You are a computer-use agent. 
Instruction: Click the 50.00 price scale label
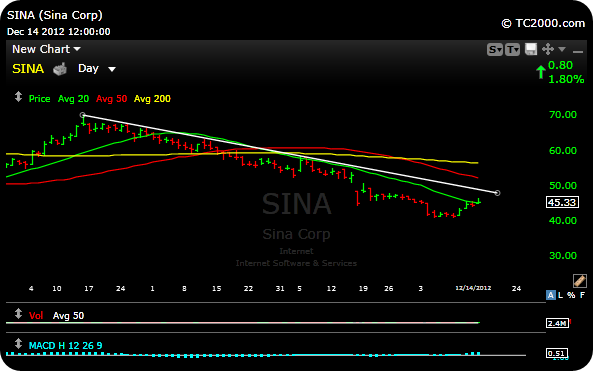click(x=563, y=186)
